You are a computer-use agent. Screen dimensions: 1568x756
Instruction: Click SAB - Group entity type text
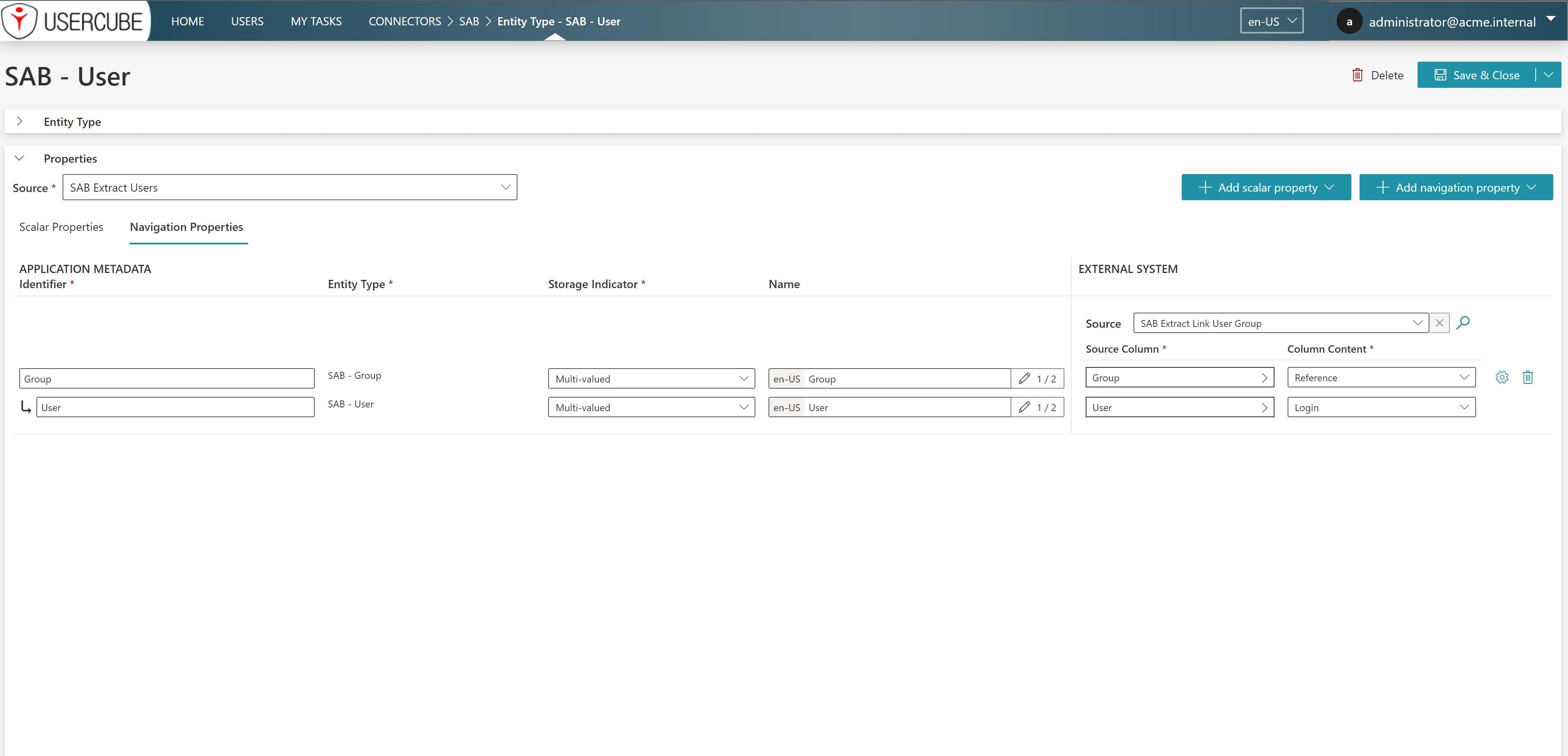(354, 376)
